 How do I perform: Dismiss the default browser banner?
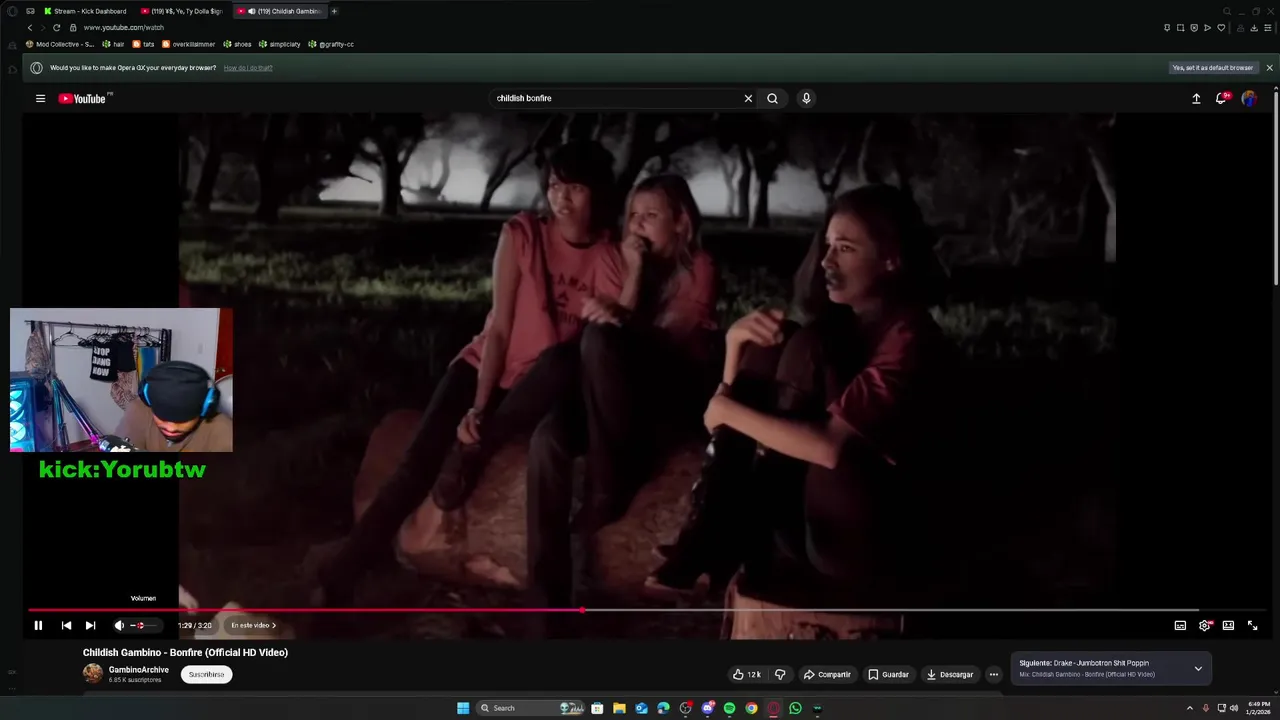pos(1270,68)
